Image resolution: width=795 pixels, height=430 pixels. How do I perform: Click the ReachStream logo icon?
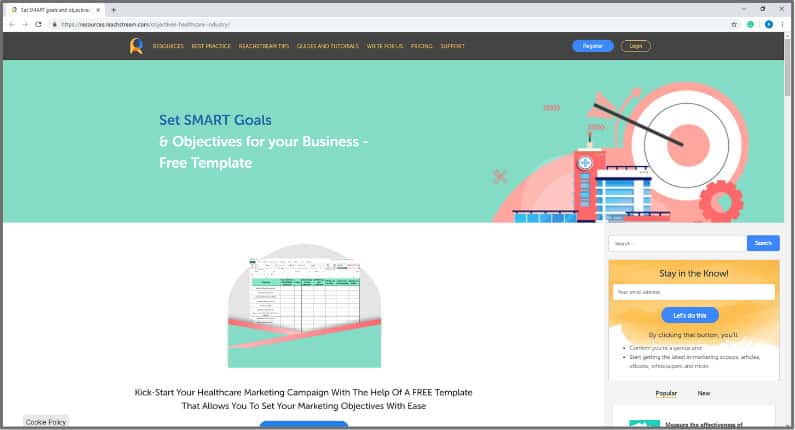136,46
